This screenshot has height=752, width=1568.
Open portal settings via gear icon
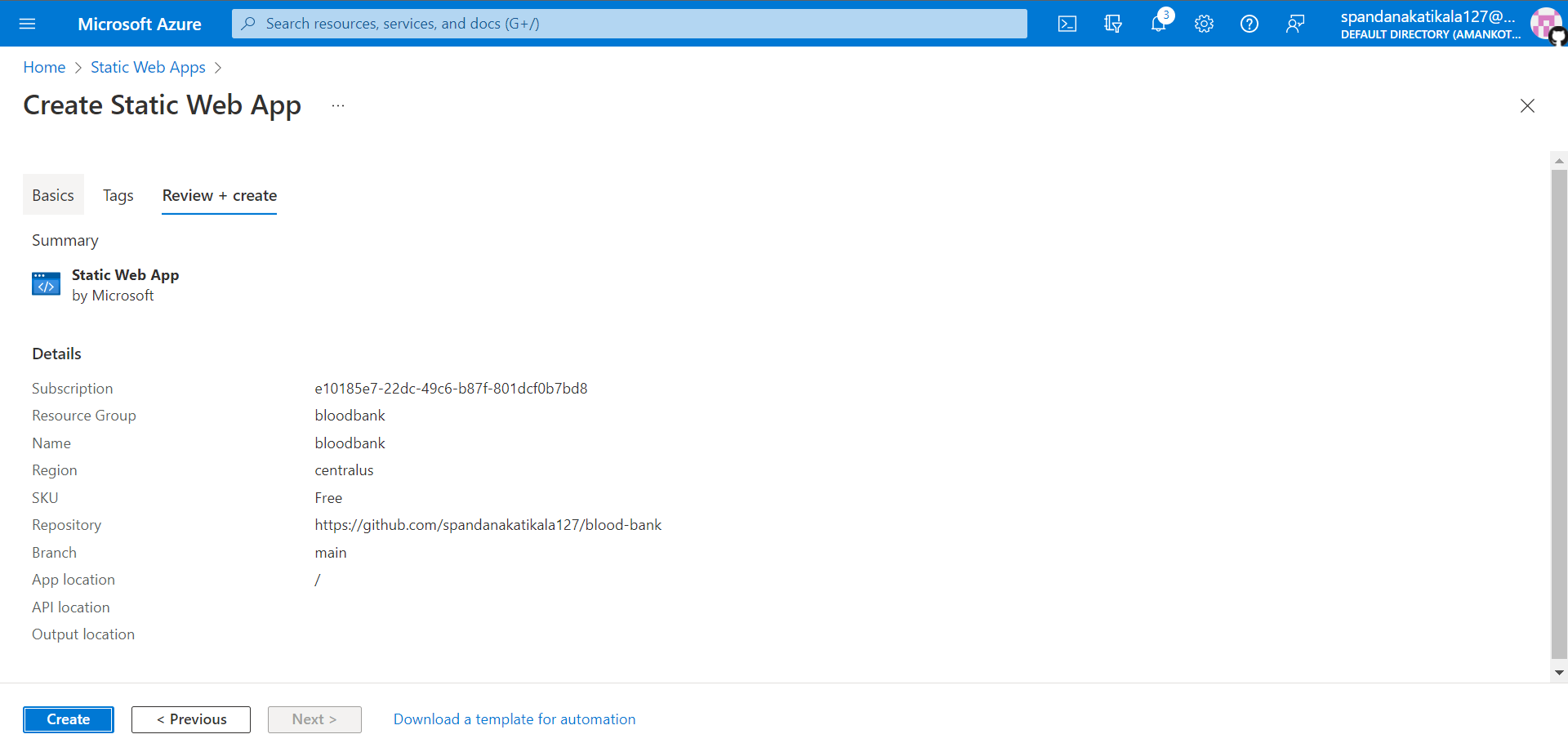[x=1204, y=24]
